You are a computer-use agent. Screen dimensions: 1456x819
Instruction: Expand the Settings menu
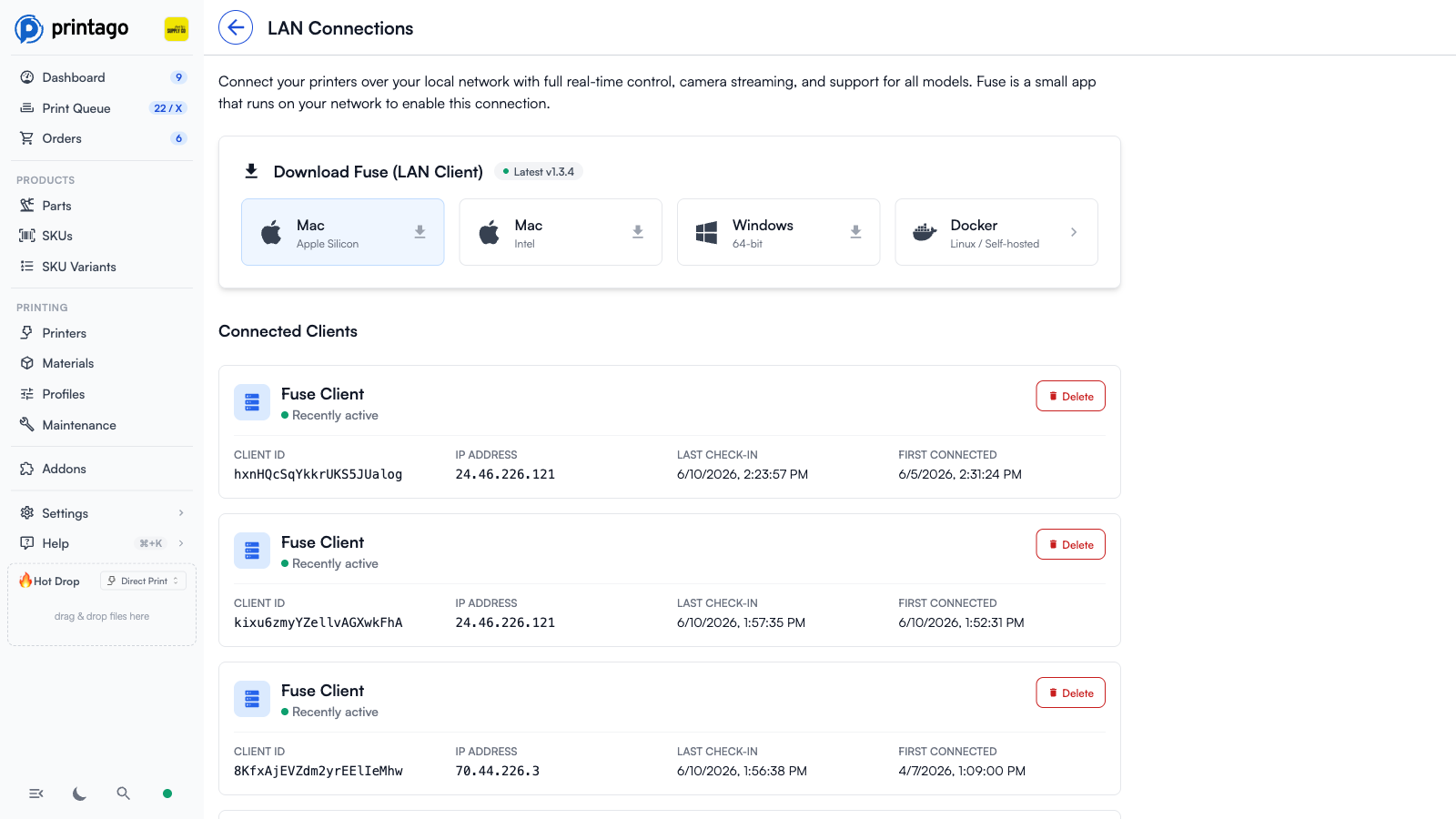tap(102, 513)
